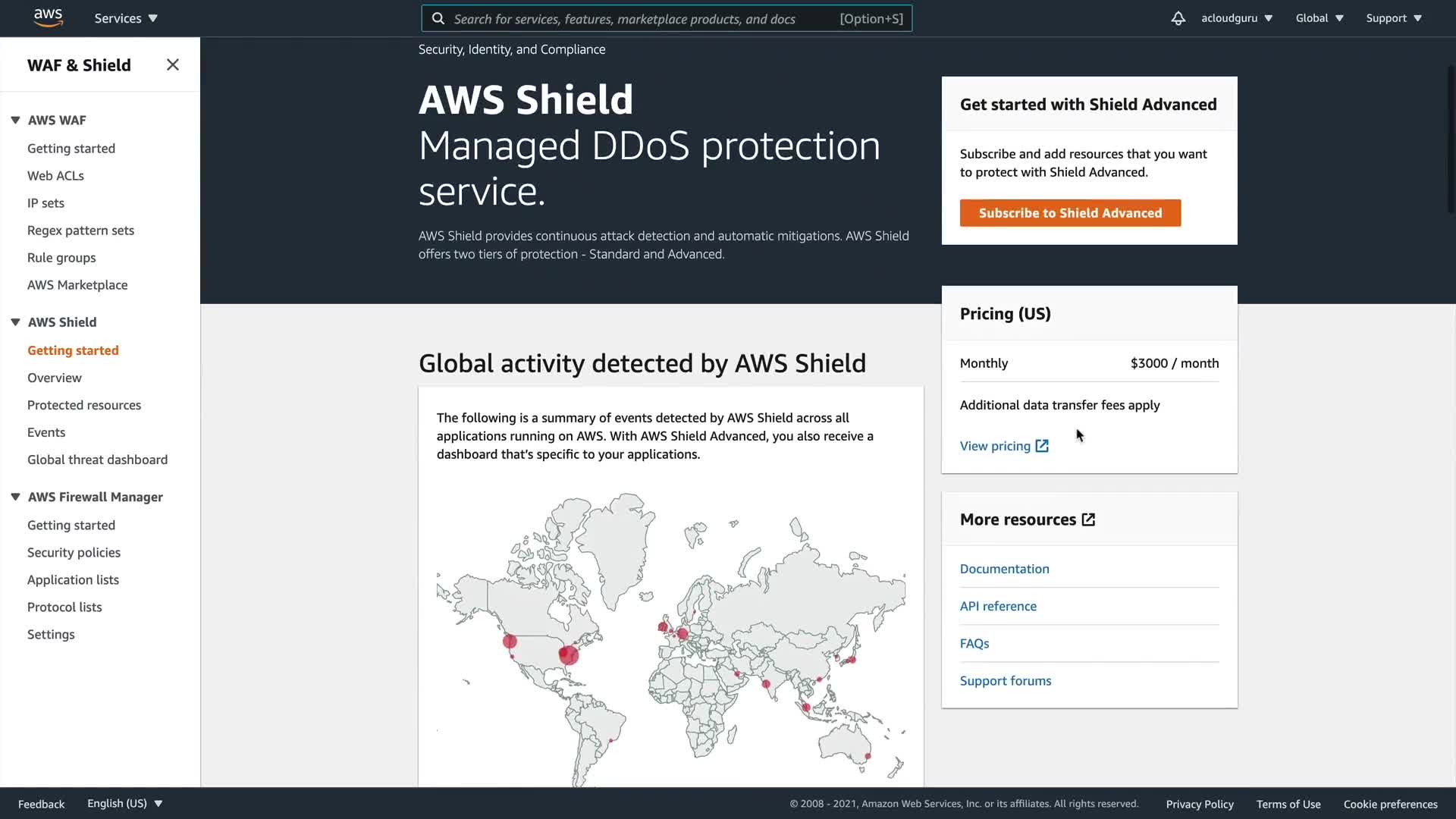The width and height of the screenshot is (1456, 819).
Task: Collapse the AWS Firewall Manager section
Action: 15,497
